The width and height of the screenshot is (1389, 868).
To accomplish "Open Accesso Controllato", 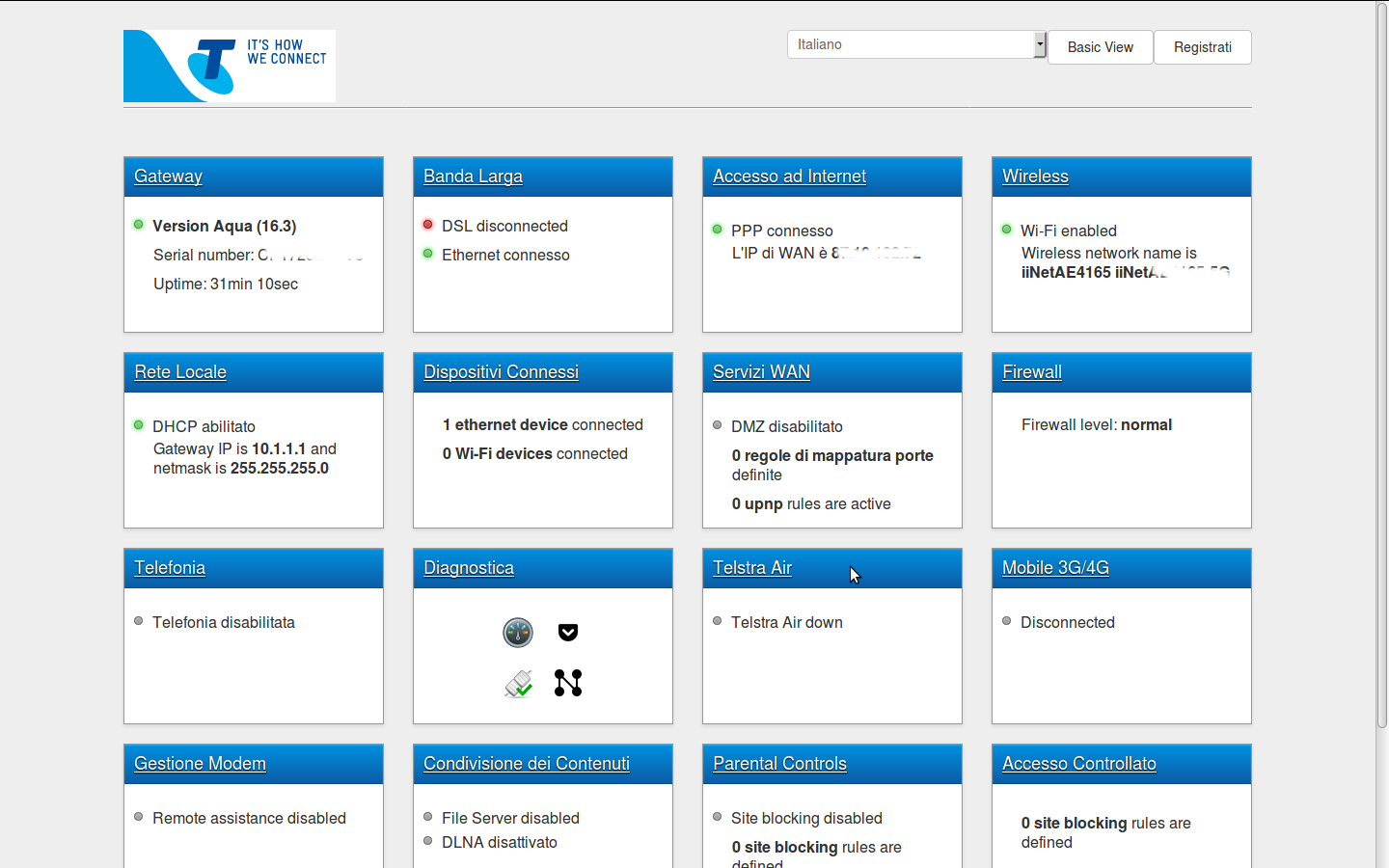I will point(1079,764).
